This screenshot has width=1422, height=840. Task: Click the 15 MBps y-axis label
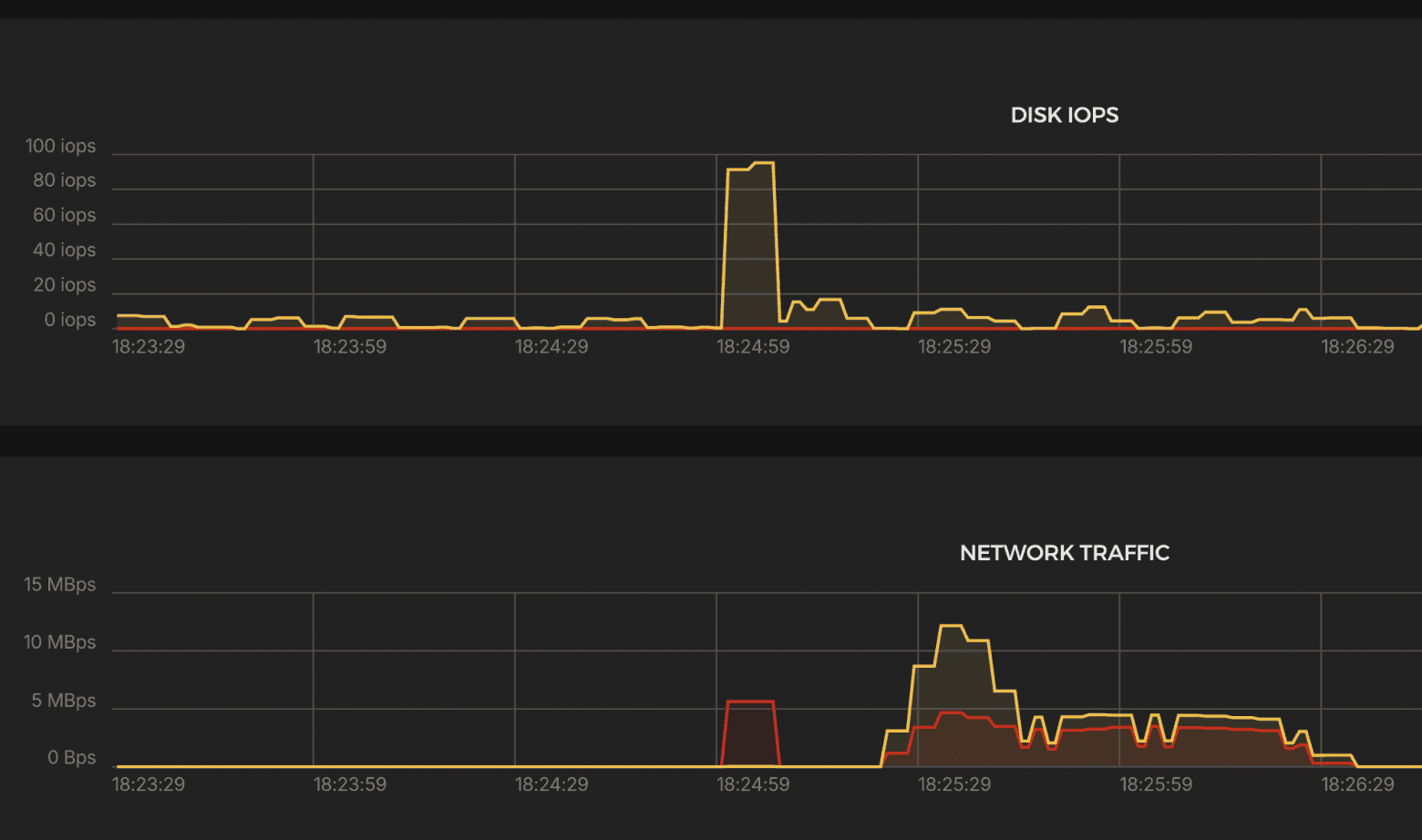pyautogui.click(x=59, y=585)
